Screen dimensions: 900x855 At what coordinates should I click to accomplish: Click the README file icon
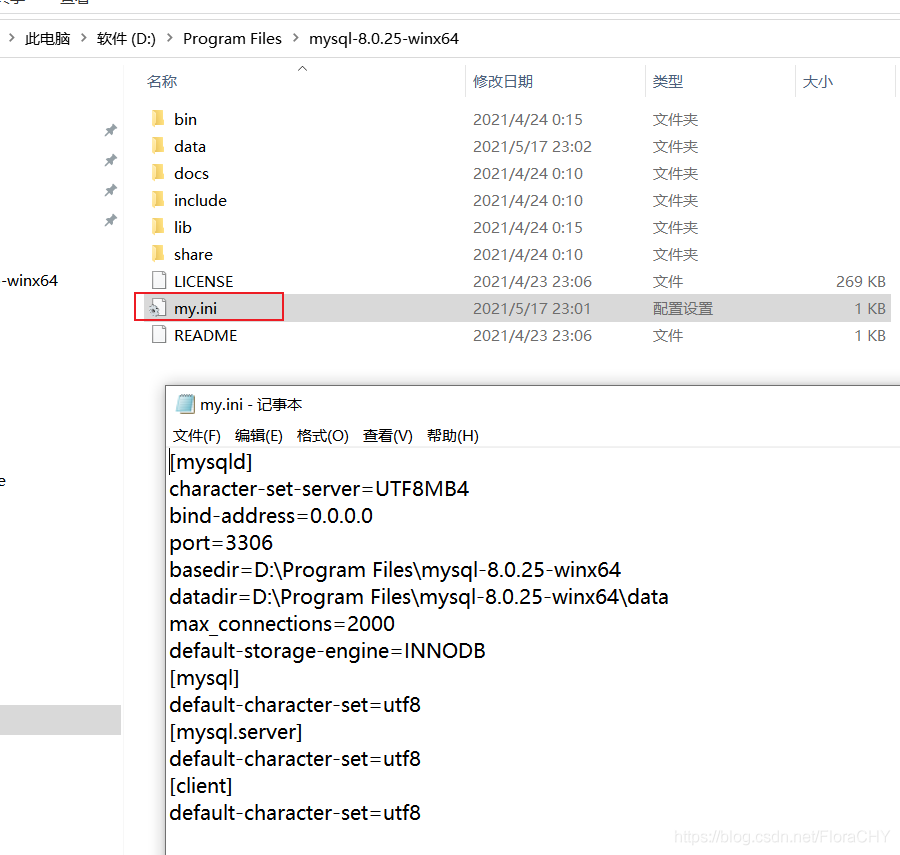point(159,335)
